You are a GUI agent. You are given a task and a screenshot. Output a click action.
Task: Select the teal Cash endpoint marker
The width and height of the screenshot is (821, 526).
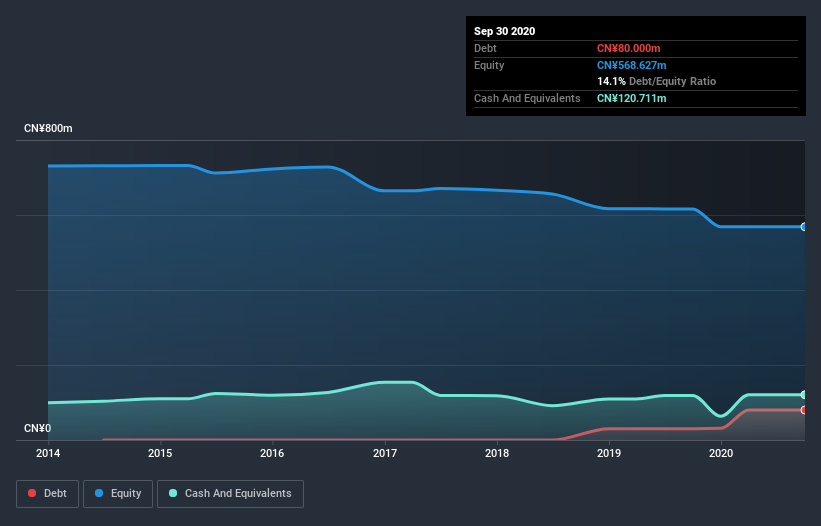tap(804, 395)
